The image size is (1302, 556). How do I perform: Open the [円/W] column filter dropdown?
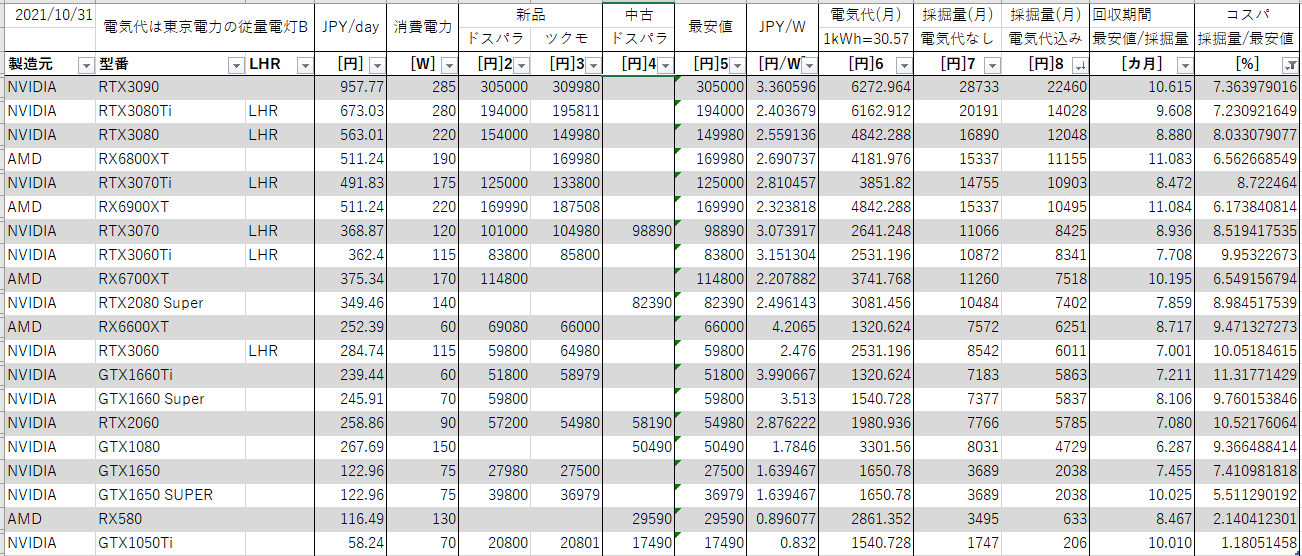(809, 64)
